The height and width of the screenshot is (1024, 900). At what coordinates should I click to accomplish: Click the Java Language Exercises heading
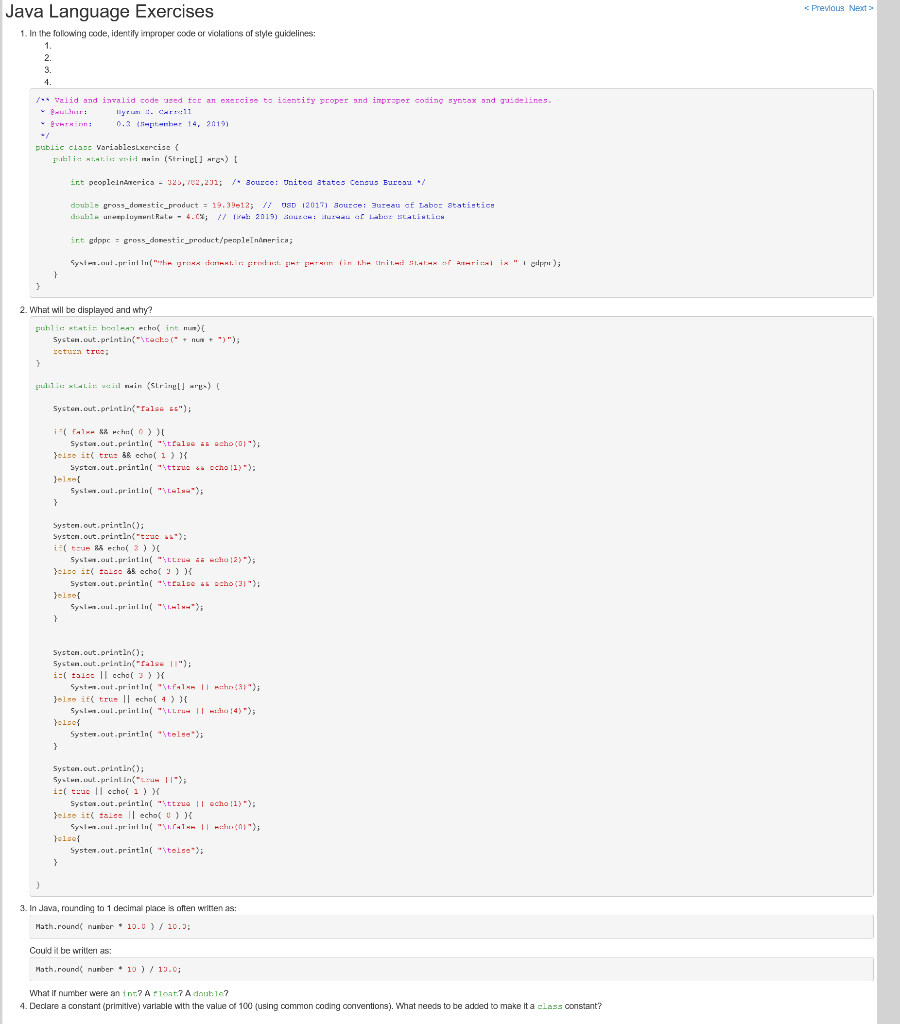coord(108,12)
